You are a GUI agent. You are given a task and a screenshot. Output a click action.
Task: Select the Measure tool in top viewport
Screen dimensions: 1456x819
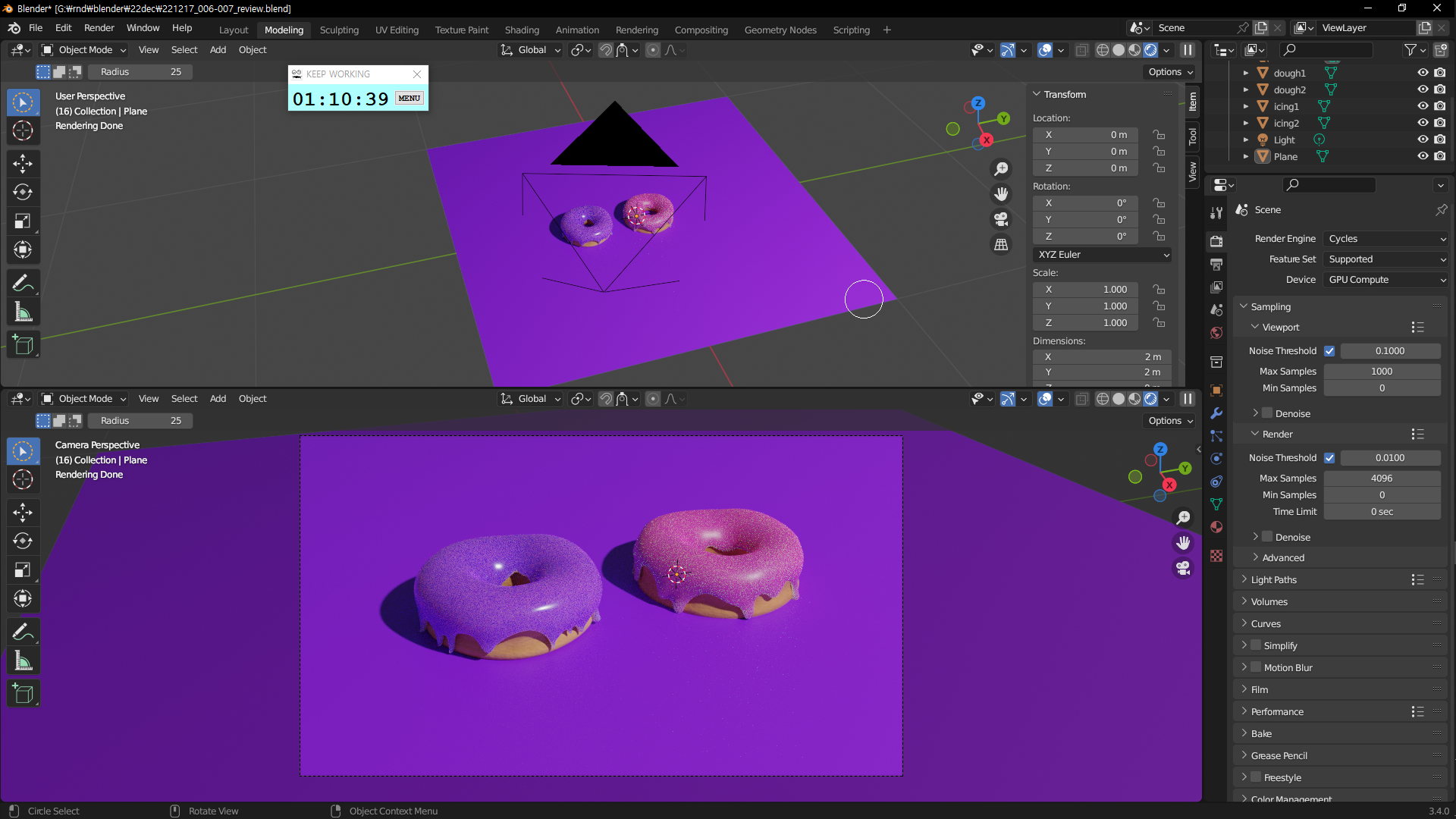(x=23, y=312)
